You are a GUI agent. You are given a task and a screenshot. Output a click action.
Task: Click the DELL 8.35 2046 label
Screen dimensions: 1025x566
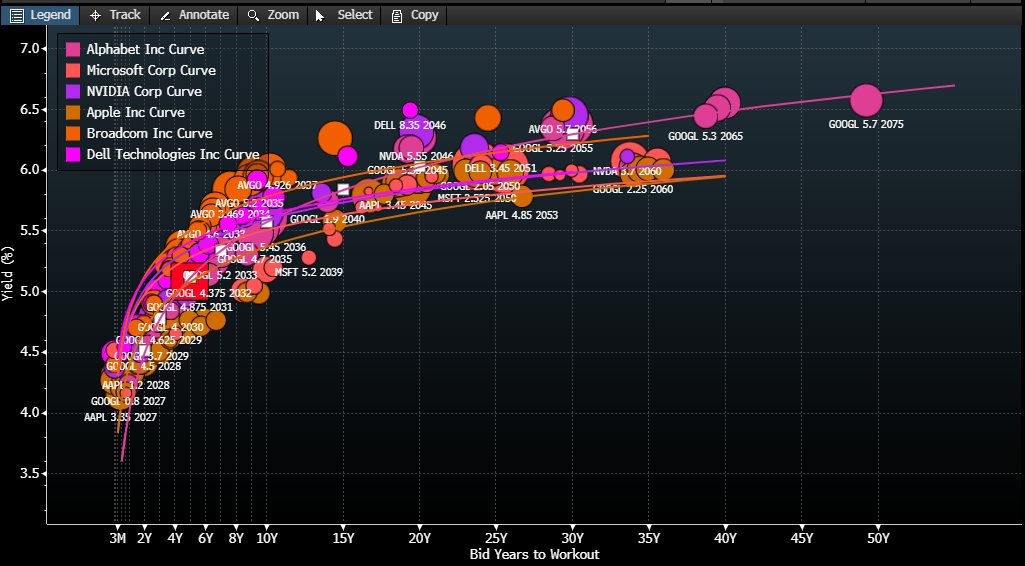[410, 125]
